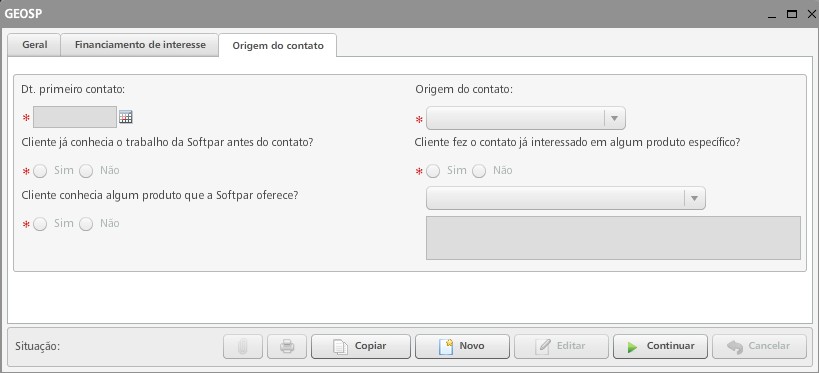Maximize the GEOSP window
The width and height of the screenshot is (819, 373).
(x=792, y=15)
